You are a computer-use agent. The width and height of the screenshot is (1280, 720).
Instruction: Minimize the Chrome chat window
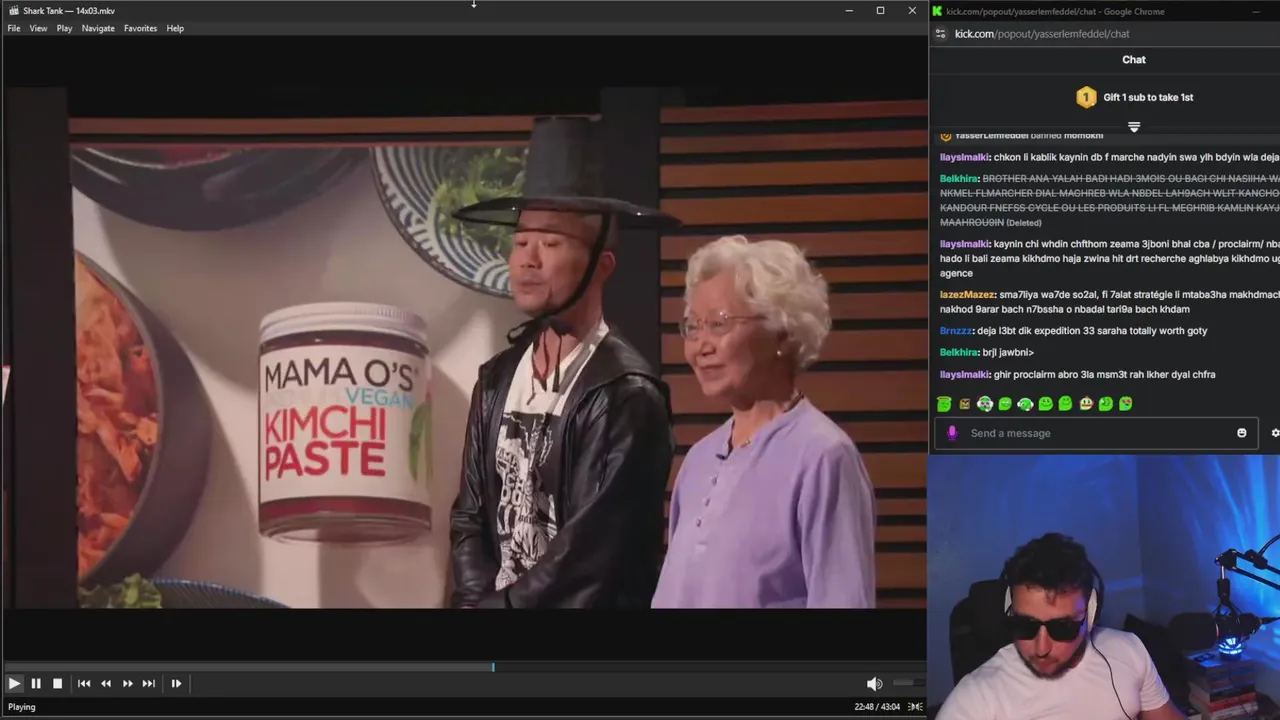point(1256,11)
